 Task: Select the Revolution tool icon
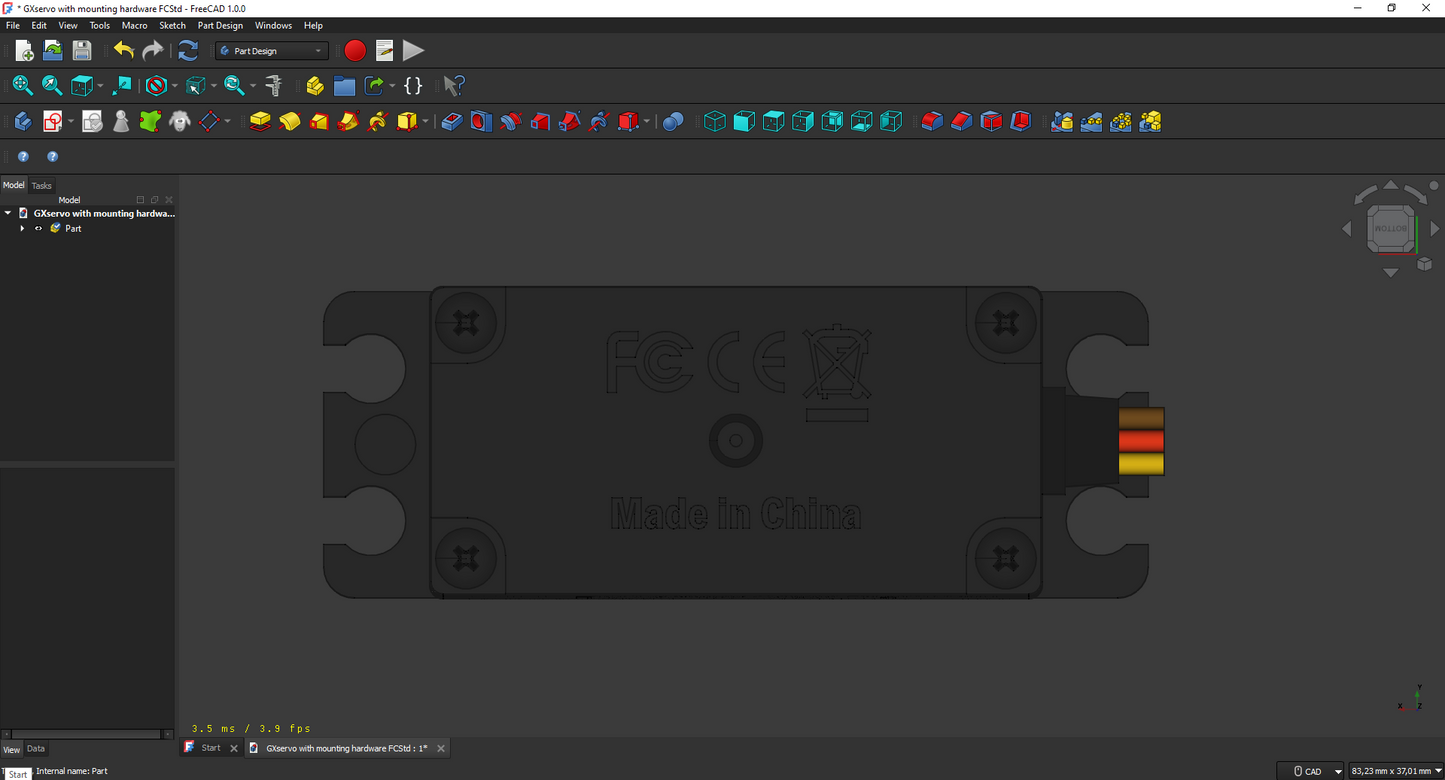[290, 121]
